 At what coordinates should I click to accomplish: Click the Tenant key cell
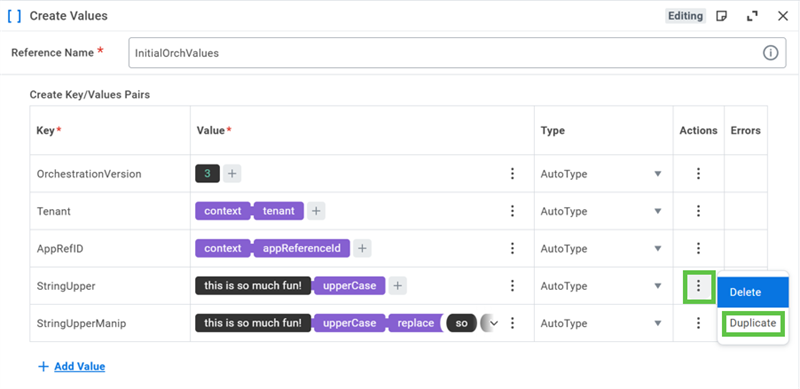pos(110,211)
